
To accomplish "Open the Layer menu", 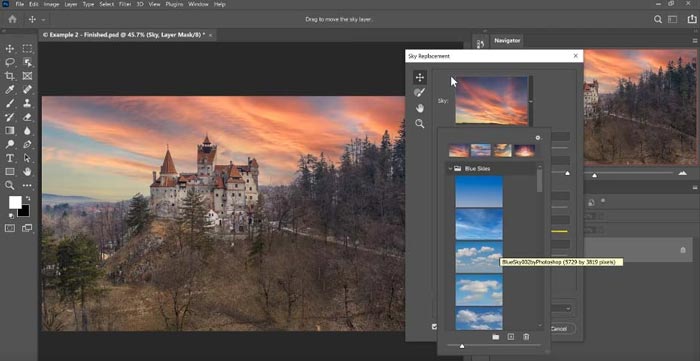I will point(71,4).
